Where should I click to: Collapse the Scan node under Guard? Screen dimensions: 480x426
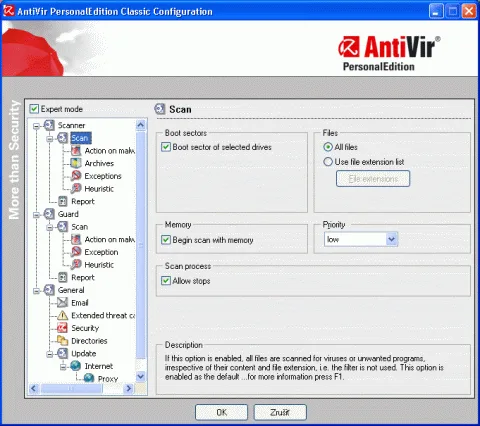[x=50, y=227]
